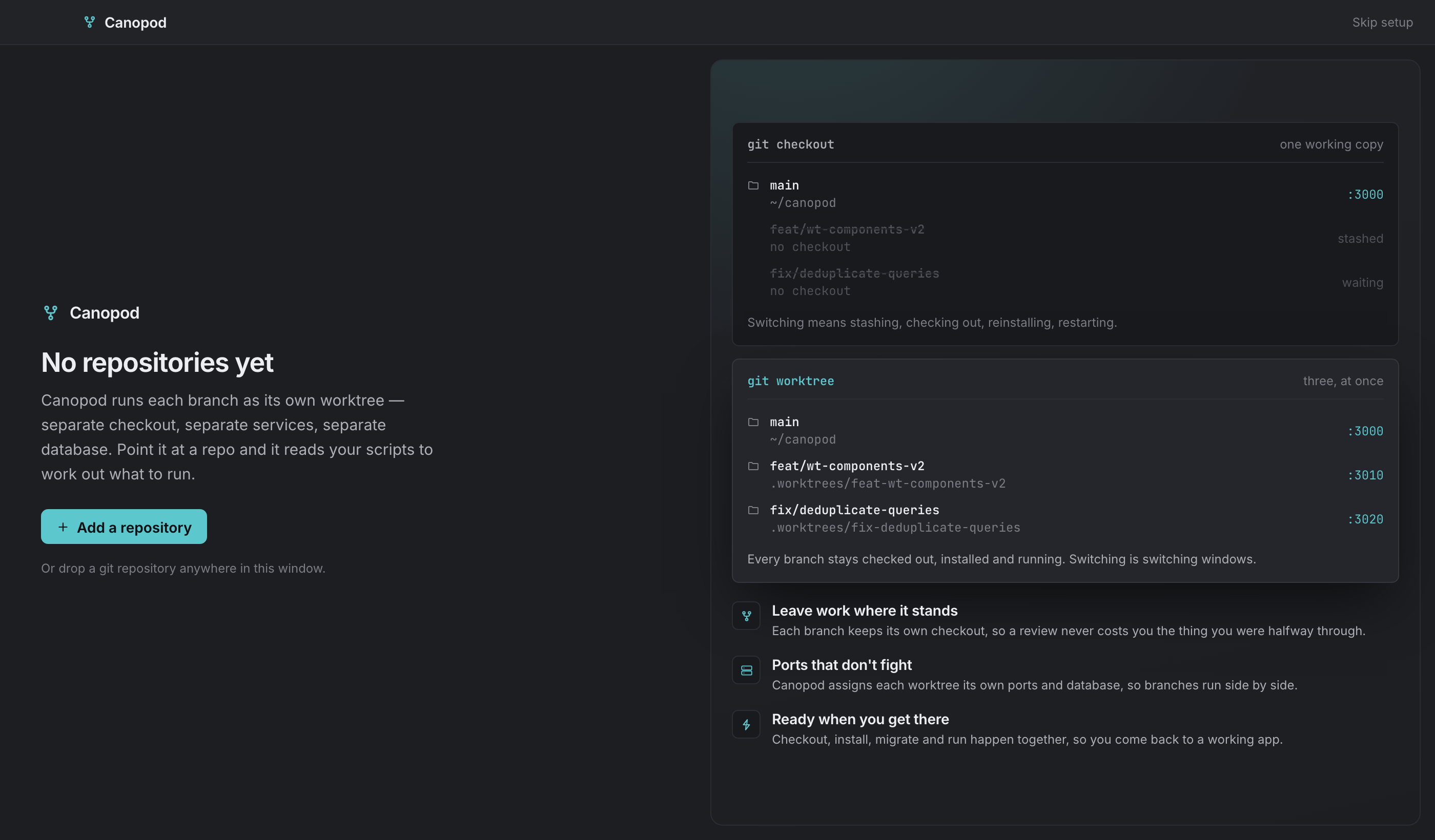Click folder icon beside feat/wt-components-v2 worktree
This screenshot has height=840, width=1435.
point(753,466)
